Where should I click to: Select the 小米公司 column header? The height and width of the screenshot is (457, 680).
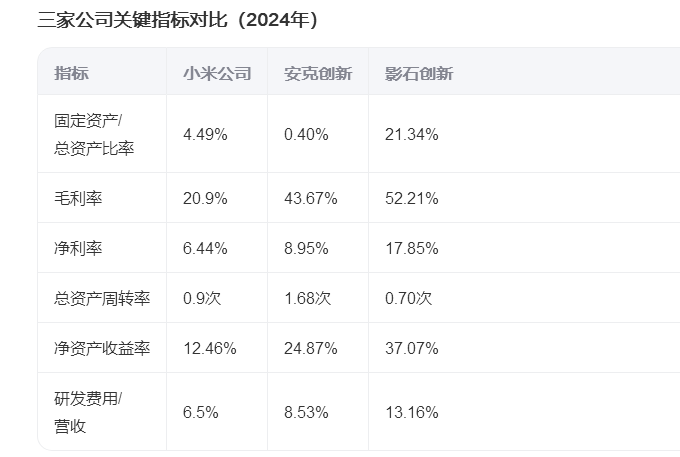(217, 73)
